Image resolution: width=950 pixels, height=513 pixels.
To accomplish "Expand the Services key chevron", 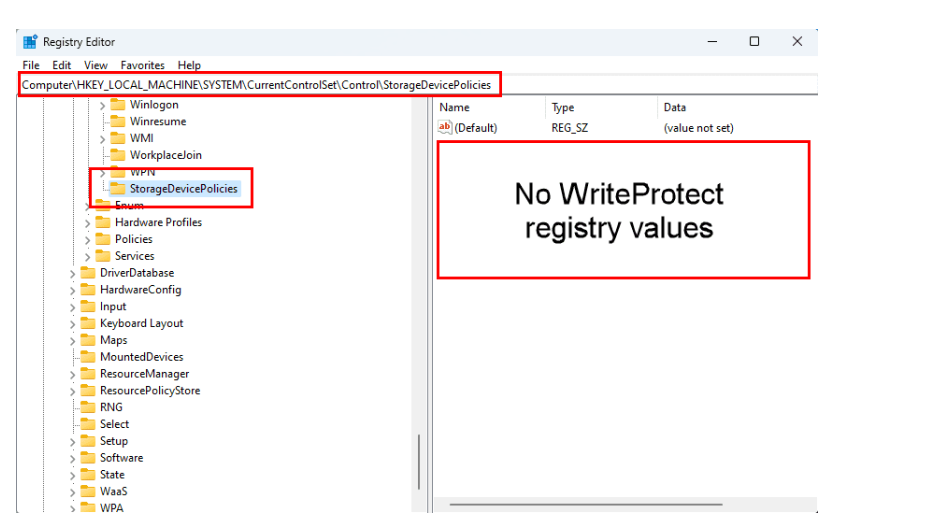I will tap(88, 256).
